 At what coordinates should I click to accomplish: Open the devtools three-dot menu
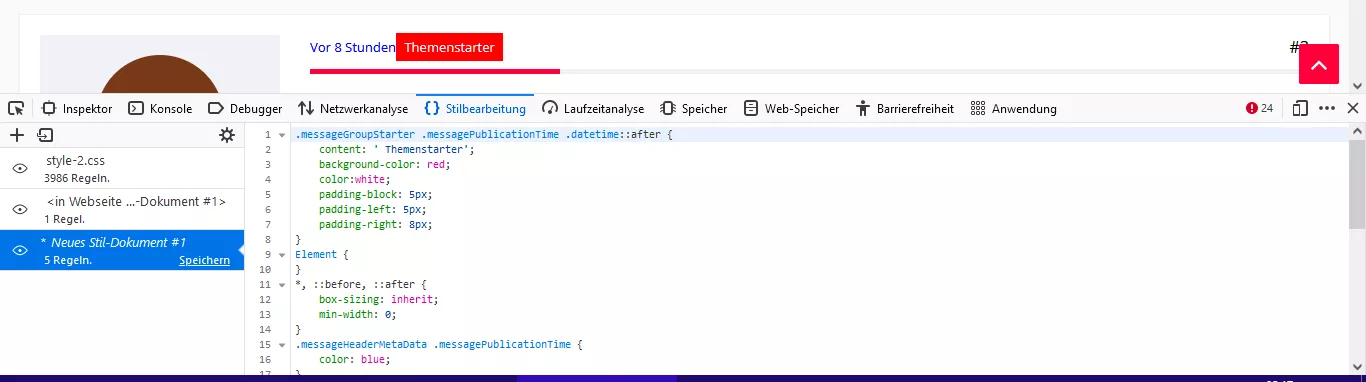1327,108
